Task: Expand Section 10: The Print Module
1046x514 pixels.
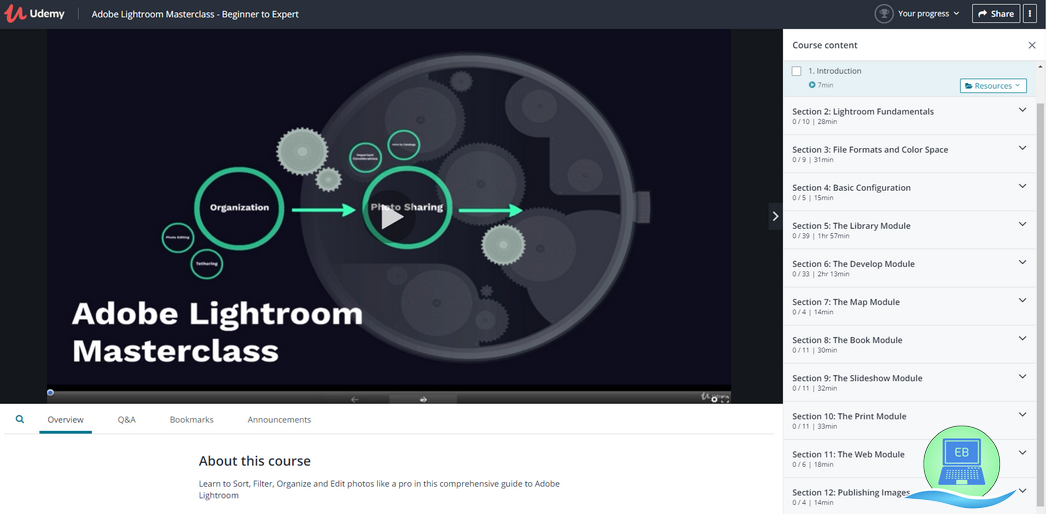Action: pos(1023,414)
